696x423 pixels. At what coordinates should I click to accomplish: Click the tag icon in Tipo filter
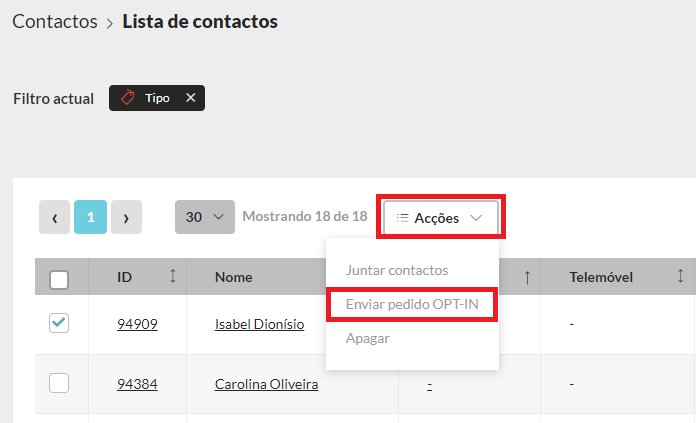[128, 98]
